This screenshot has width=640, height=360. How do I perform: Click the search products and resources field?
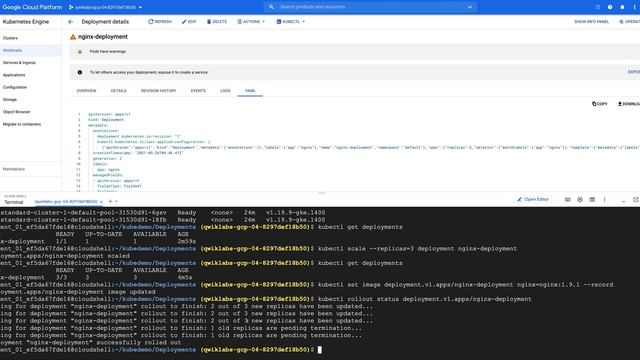[x=369, y=7]
